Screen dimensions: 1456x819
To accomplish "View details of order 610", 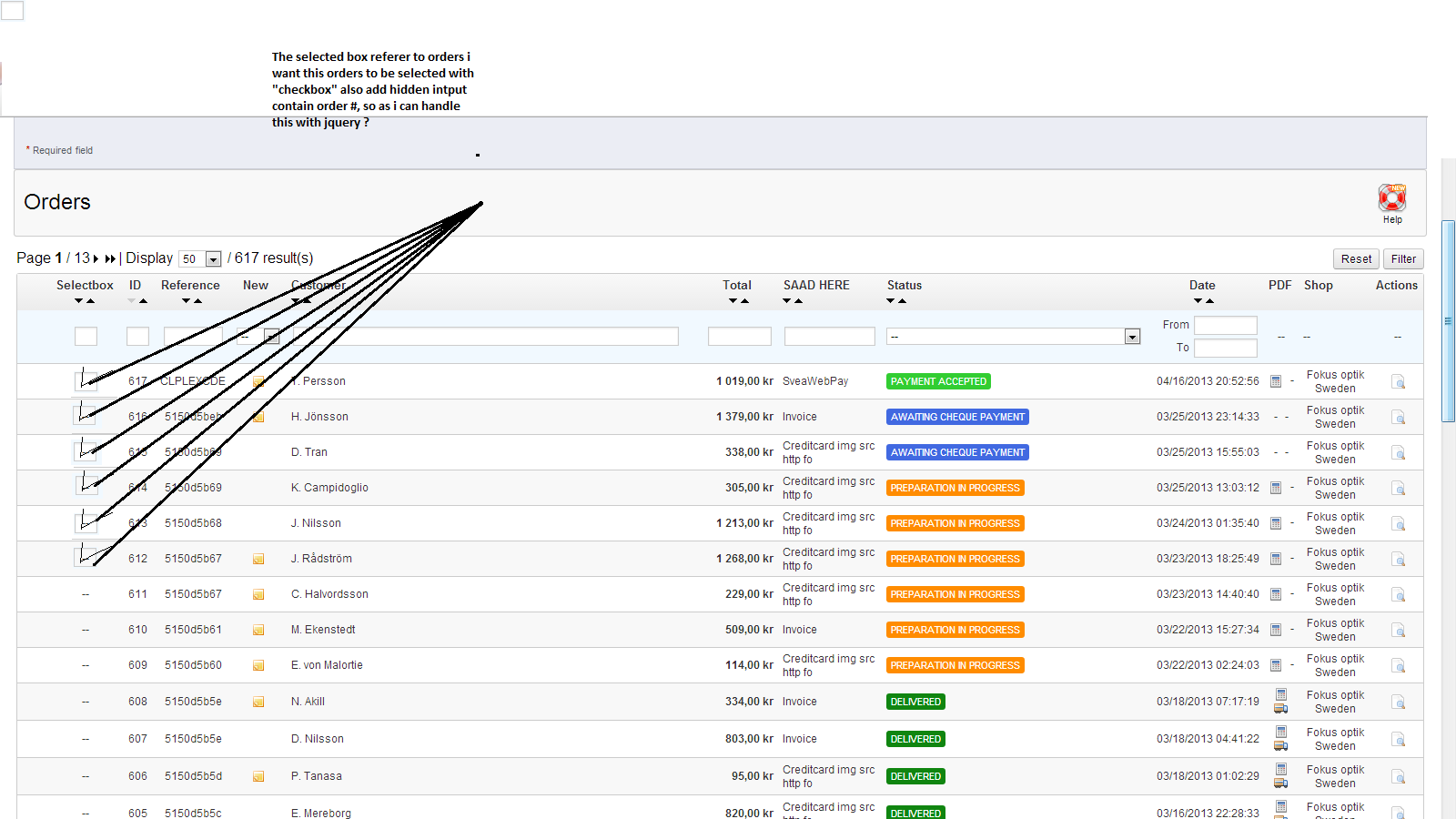I will (x=1398, y=631).
